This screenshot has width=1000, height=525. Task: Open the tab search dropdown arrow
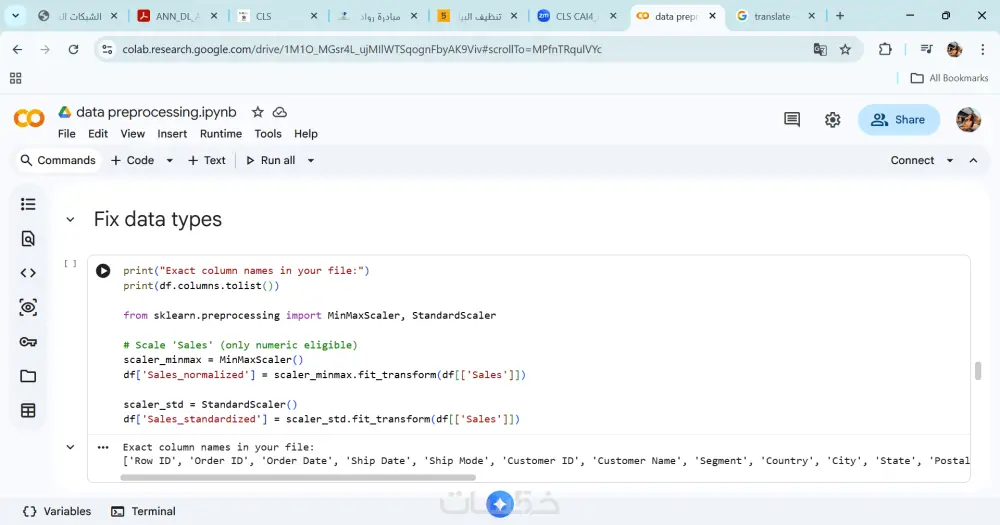tap(15, 16)
